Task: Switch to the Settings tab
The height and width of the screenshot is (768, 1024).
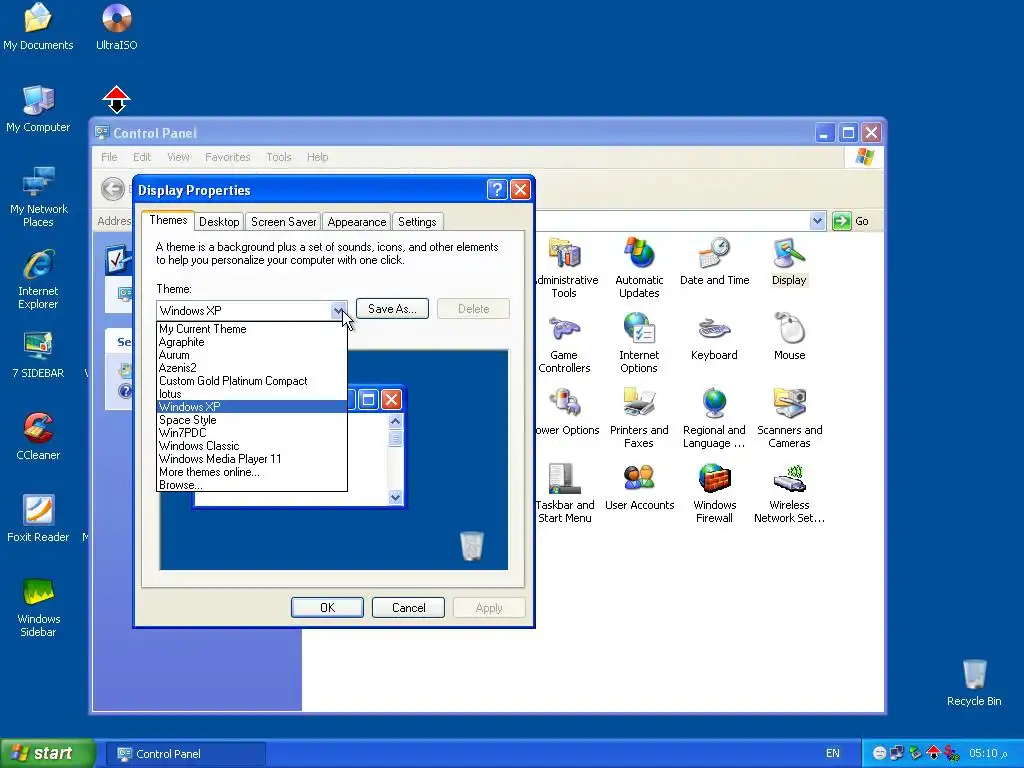Action: pos(417,222)
